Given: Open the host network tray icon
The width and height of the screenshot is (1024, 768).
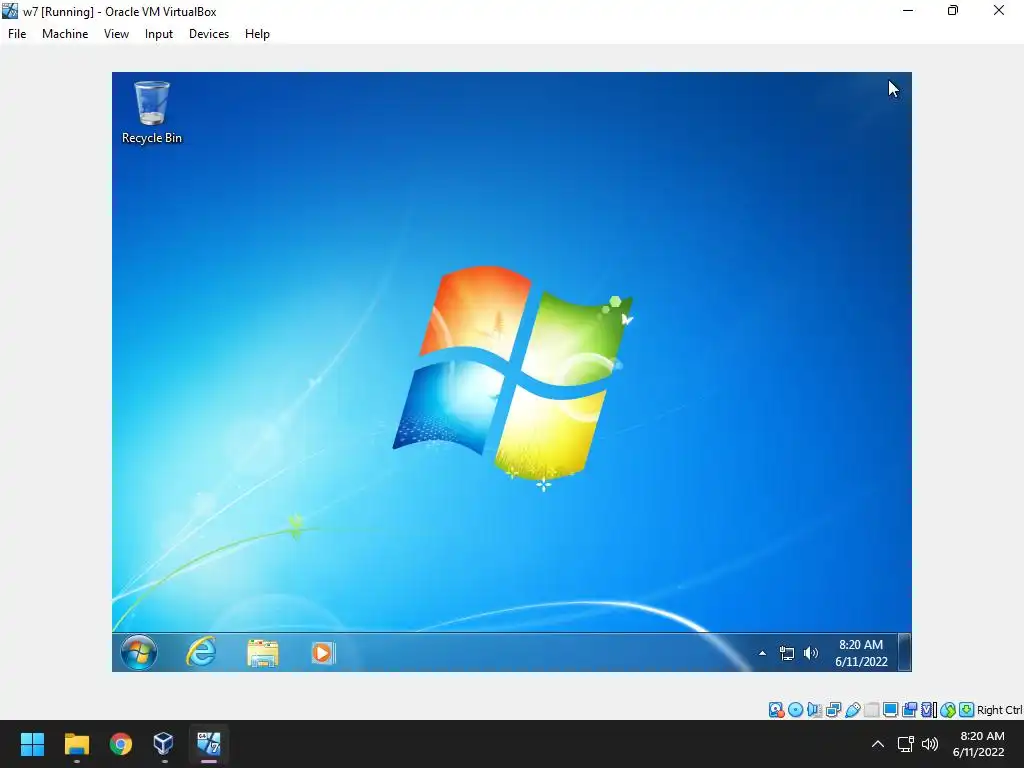Looking at the screenshot, I should pos(905,744).
